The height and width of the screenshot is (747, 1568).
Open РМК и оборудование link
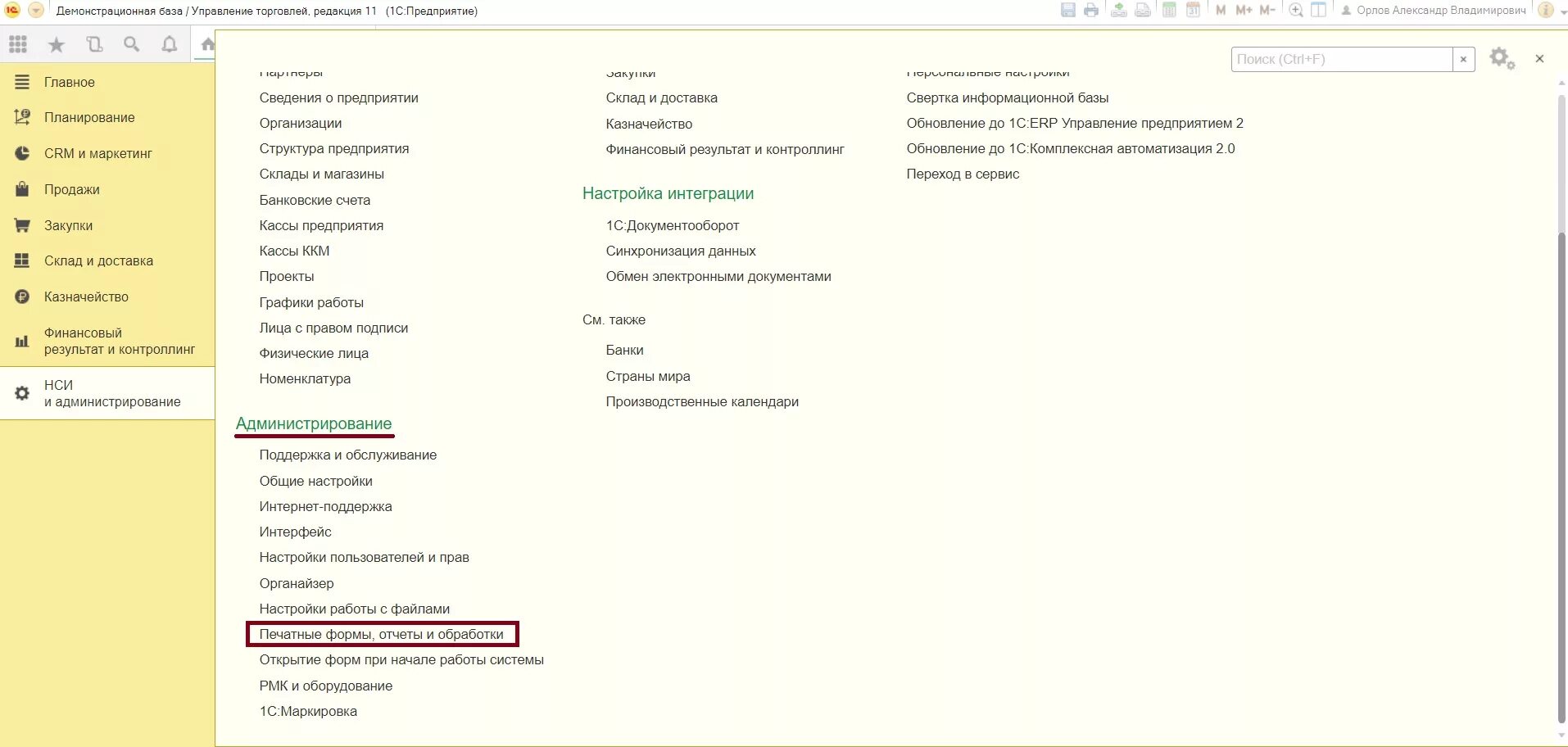click(x=326, y=686)
